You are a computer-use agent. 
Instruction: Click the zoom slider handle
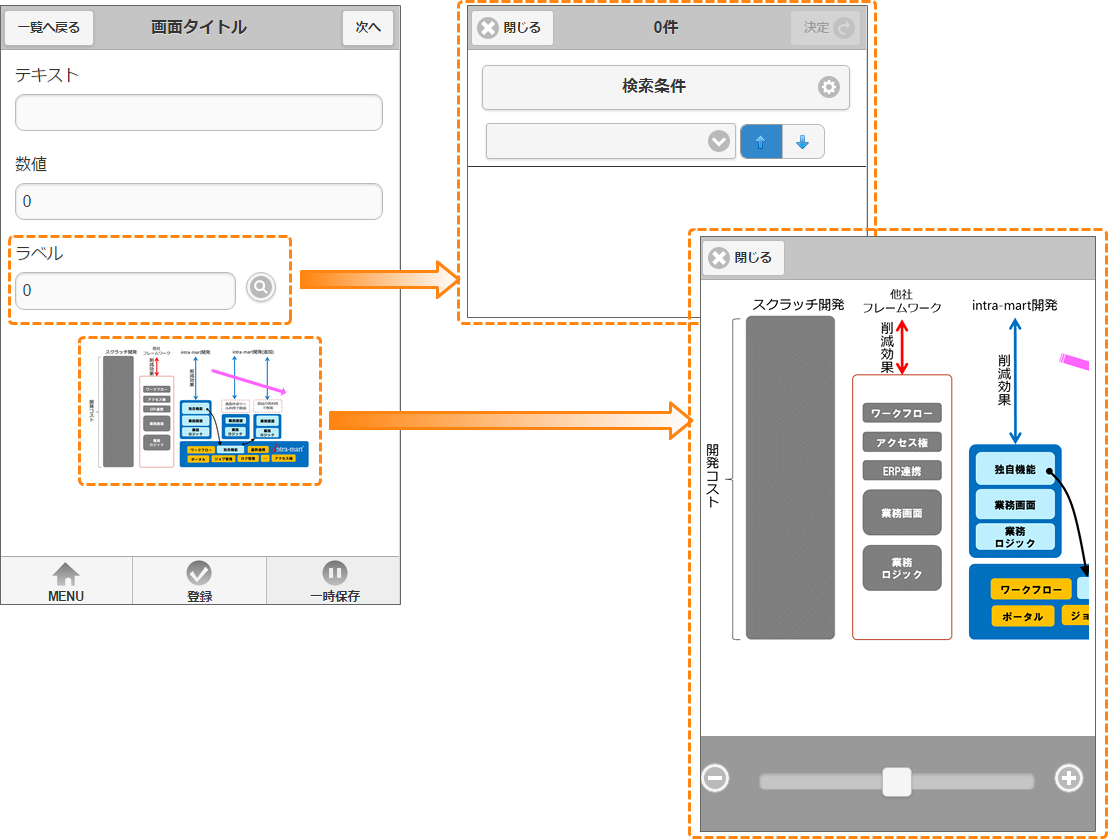tap(897, 782)
